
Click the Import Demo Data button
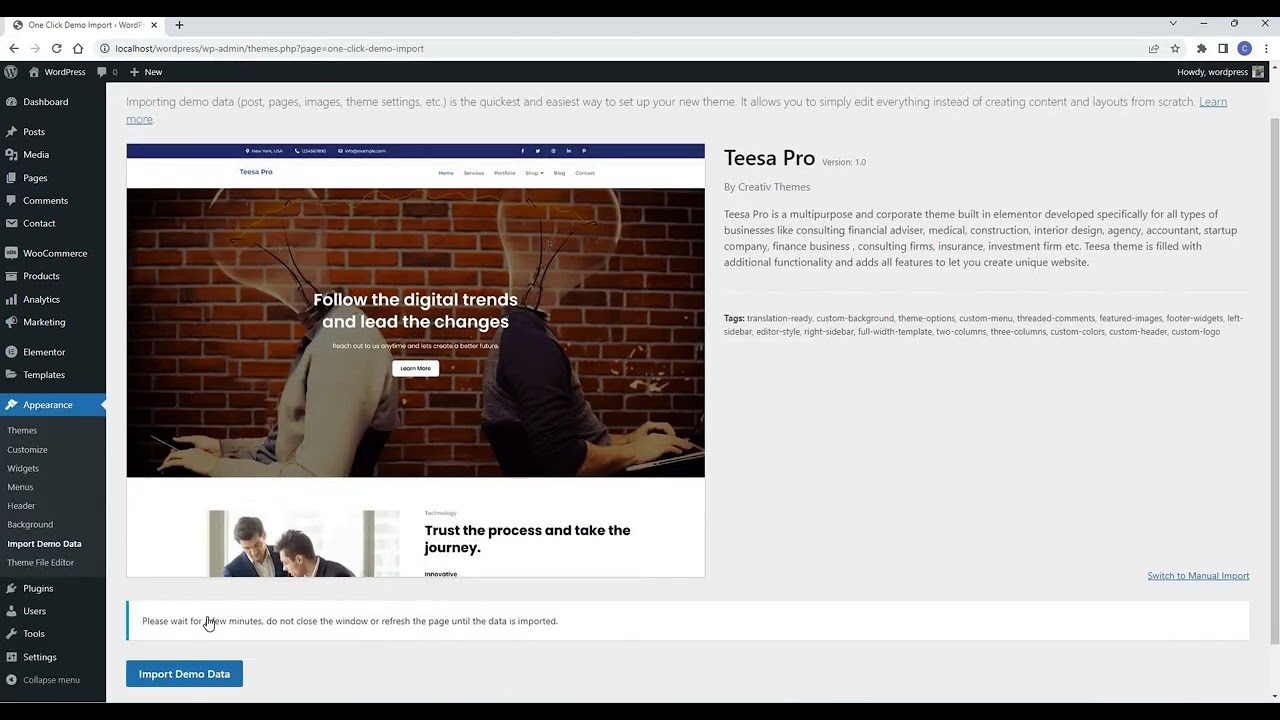click(184, 674)
